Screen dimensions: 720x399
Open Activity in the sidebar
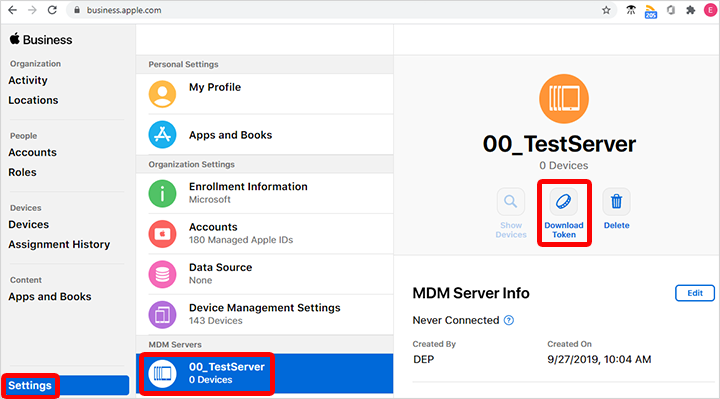coord(28,80)
